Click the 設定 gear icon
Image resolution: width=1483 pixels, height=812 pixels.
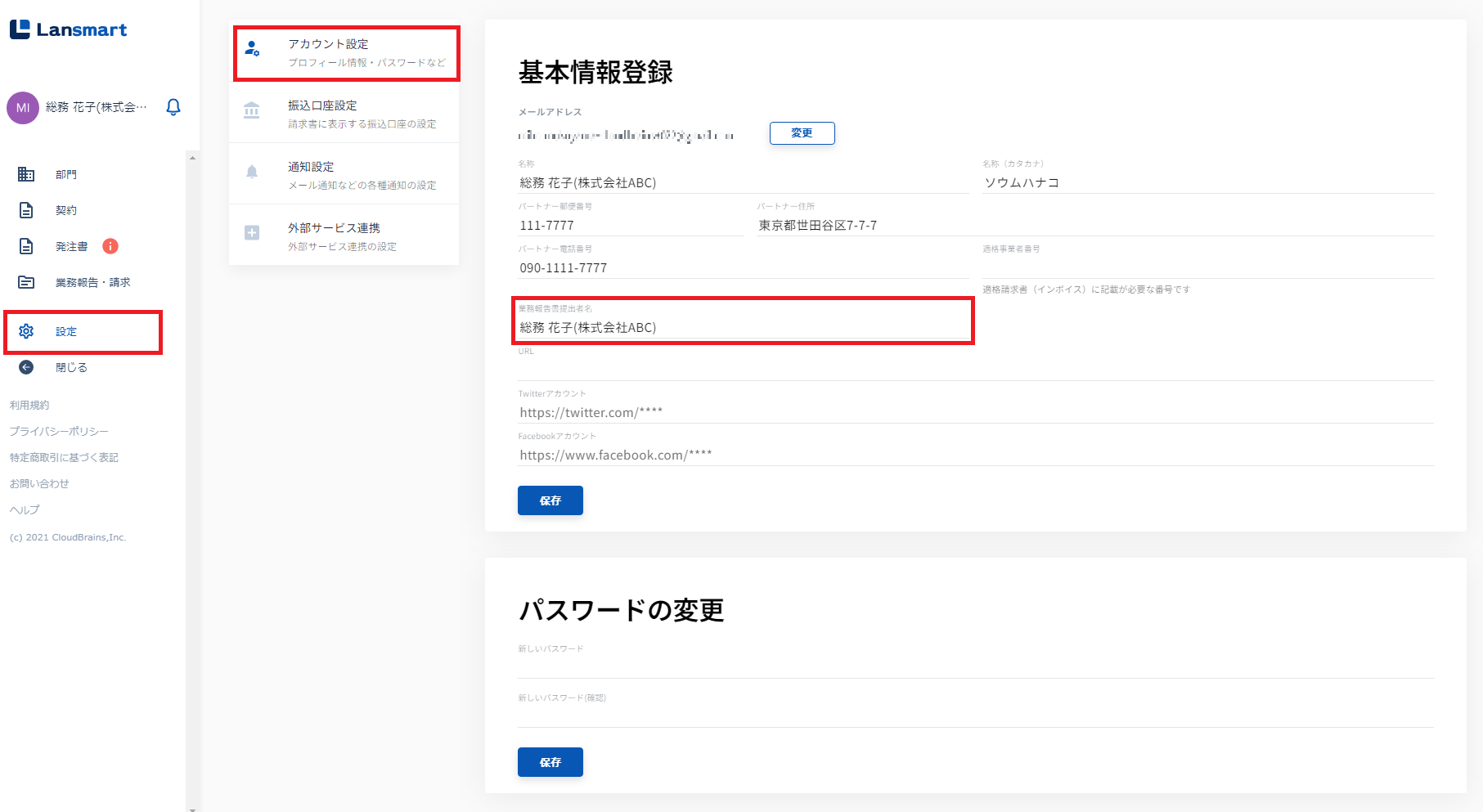click(26, 331)
